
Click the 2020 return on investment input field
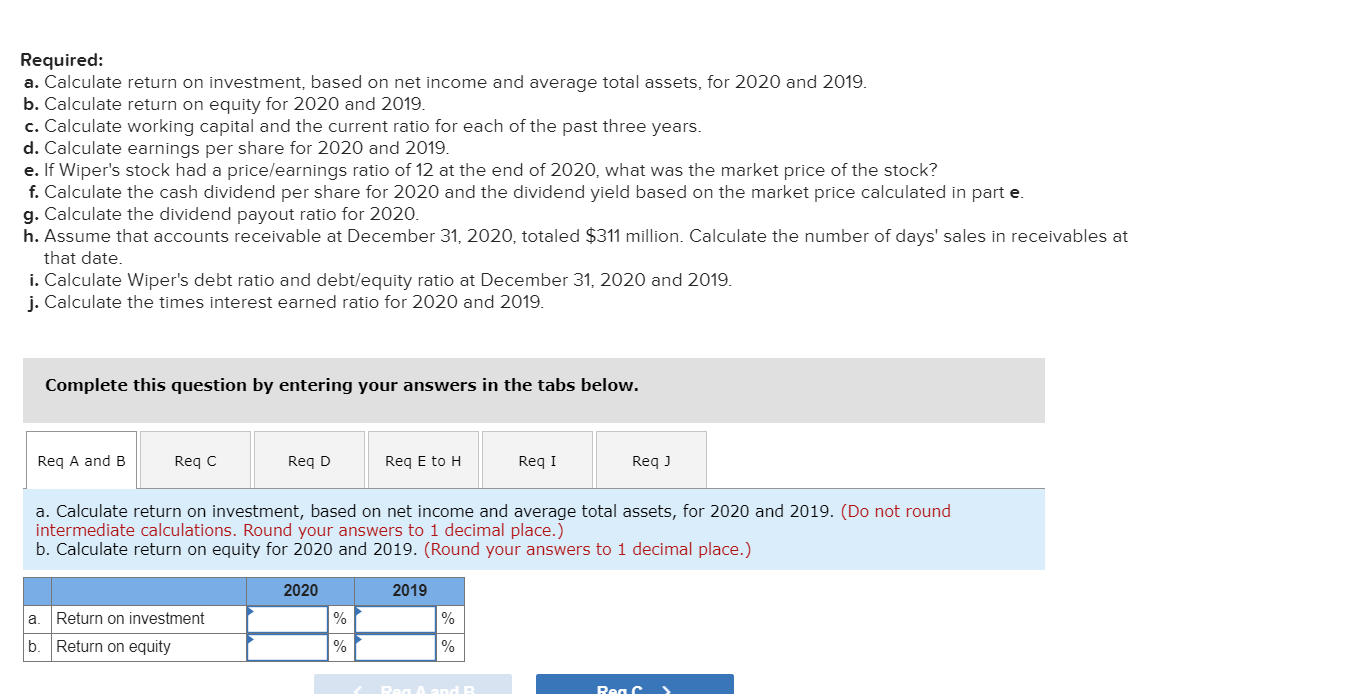coord(288,618)
